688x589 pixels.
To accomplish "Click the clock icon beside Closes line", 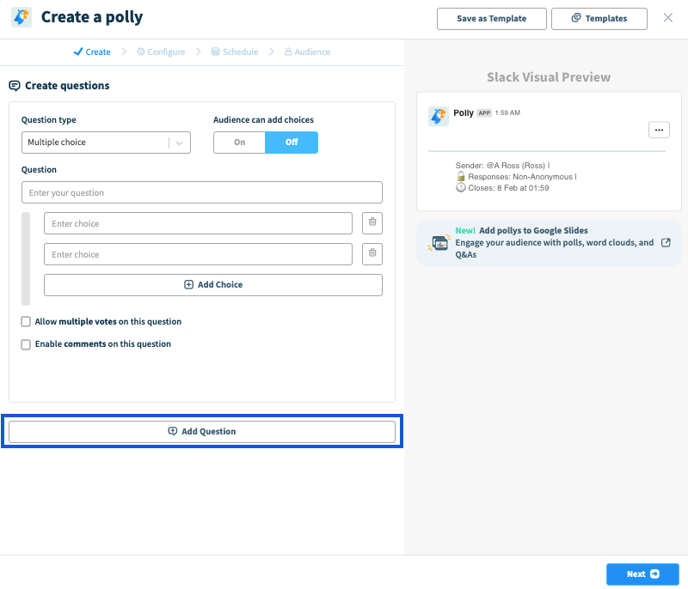I will coord(460,188).
